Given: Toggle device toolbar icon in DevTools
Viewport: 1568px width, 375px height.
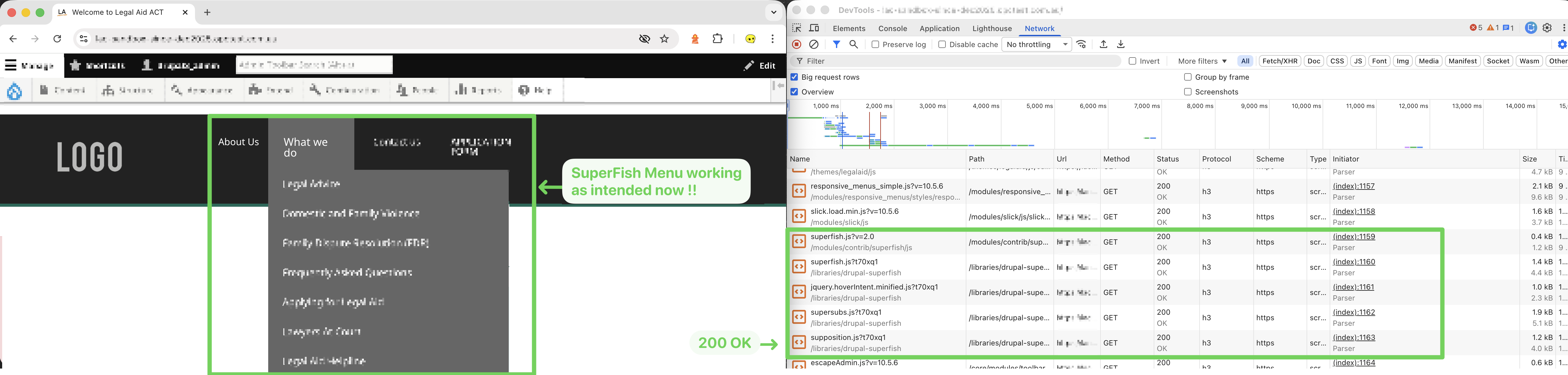Looking at the screenshot, I should pyautogui.click(x=814, y=28).
